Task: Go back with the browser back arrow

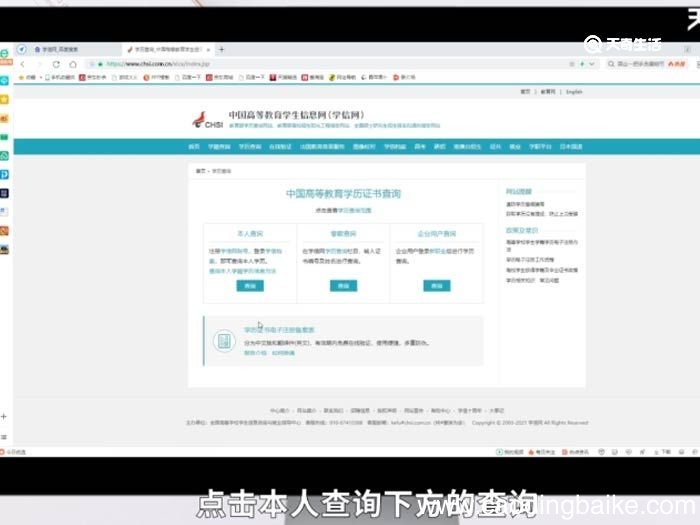Action: [22, 64]
